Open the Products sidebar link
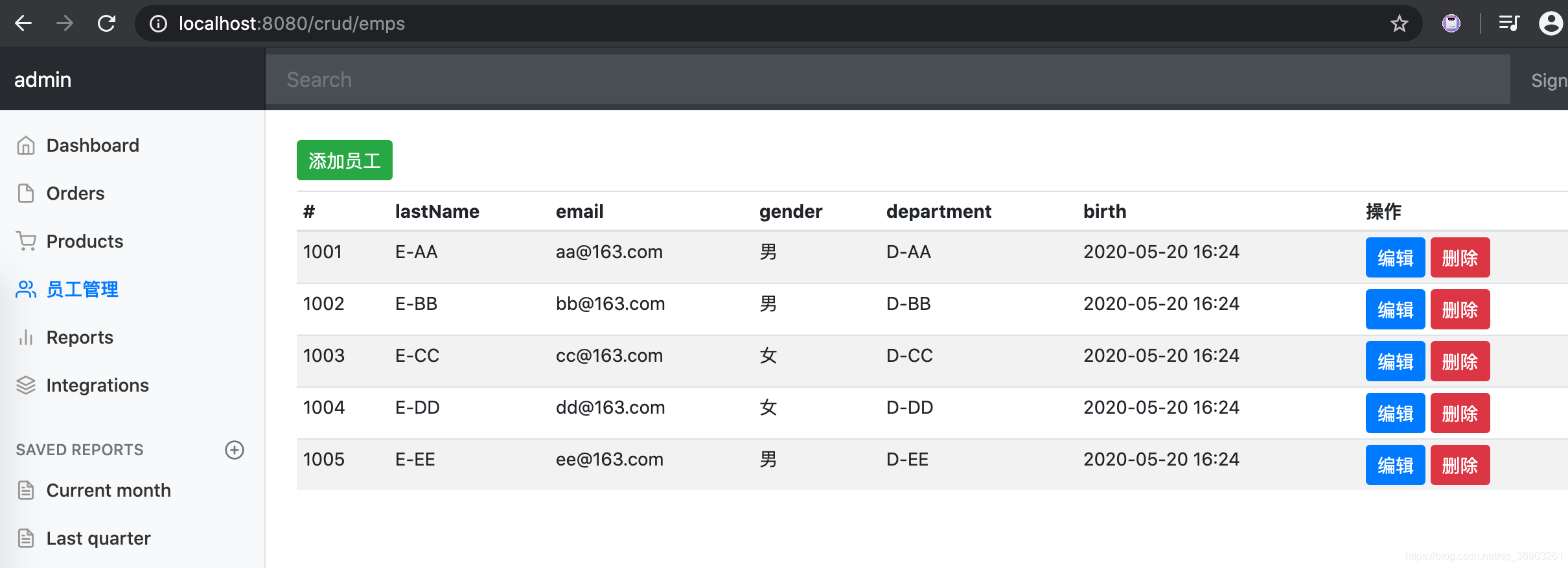 point(85,241)
